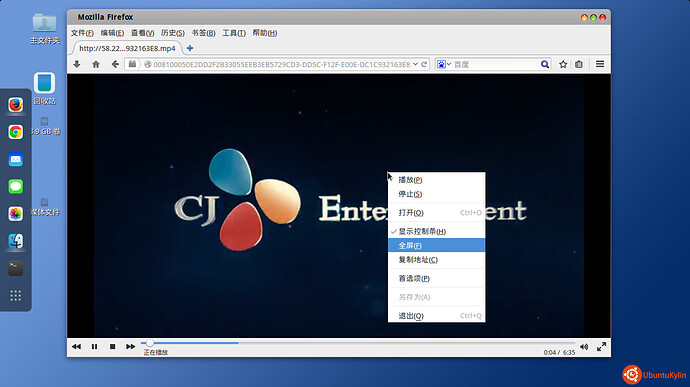Select 播放(P) in the context menu
Viewport: 690px width, 387px height.
click(x=436, y=180)
